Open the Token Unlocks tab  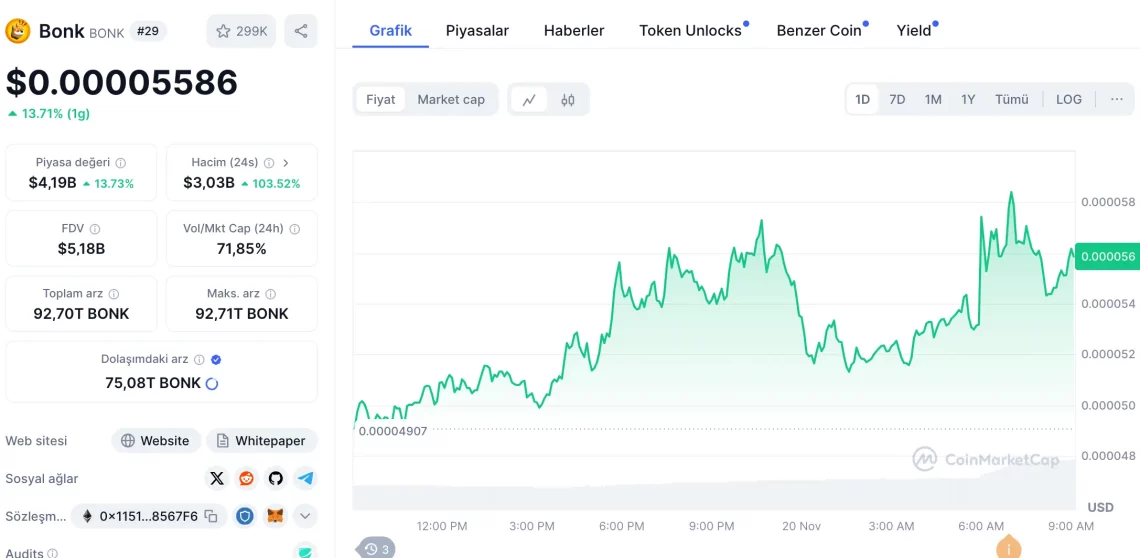coord(690,30)
